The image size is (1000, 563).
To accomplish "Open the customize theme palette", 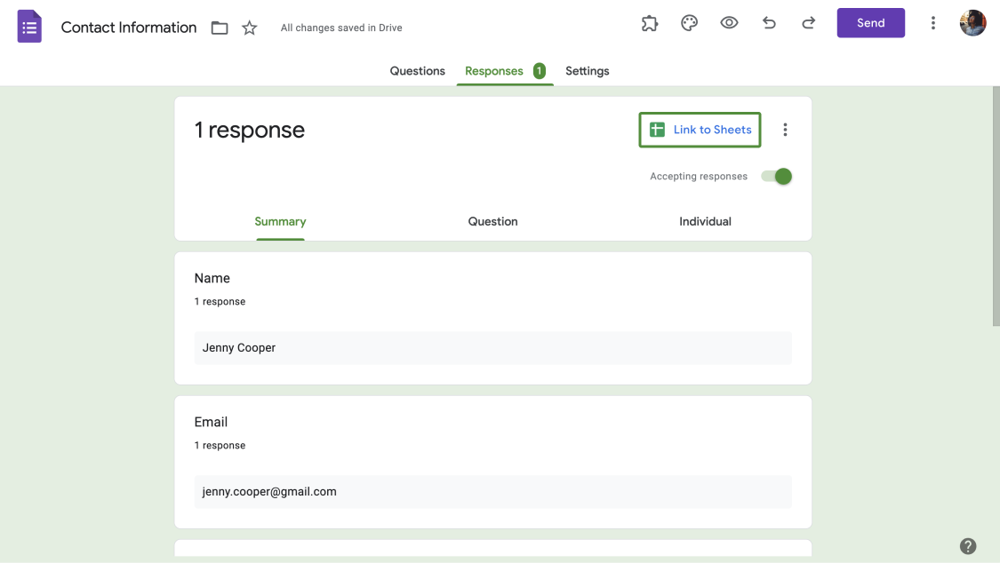I will [689, 23].
